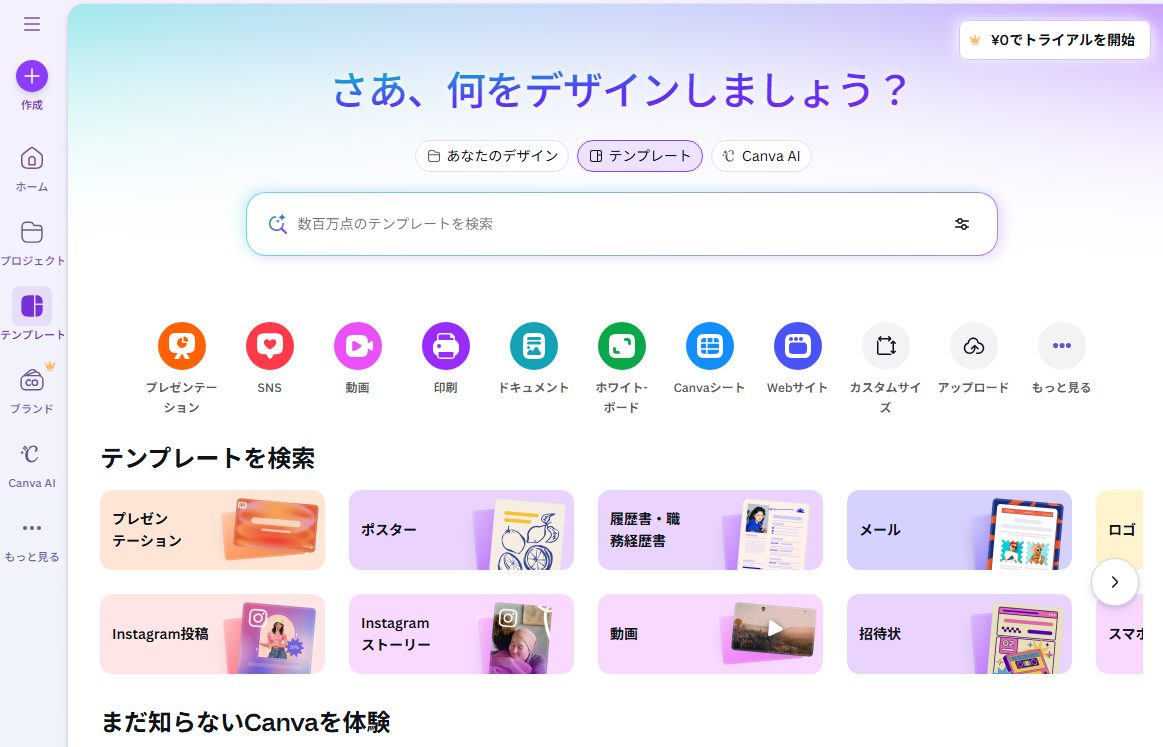1163x747 pixels.
Task: Click ¥0でトライアルを開始 button
Action: (x=1055, y=40)
